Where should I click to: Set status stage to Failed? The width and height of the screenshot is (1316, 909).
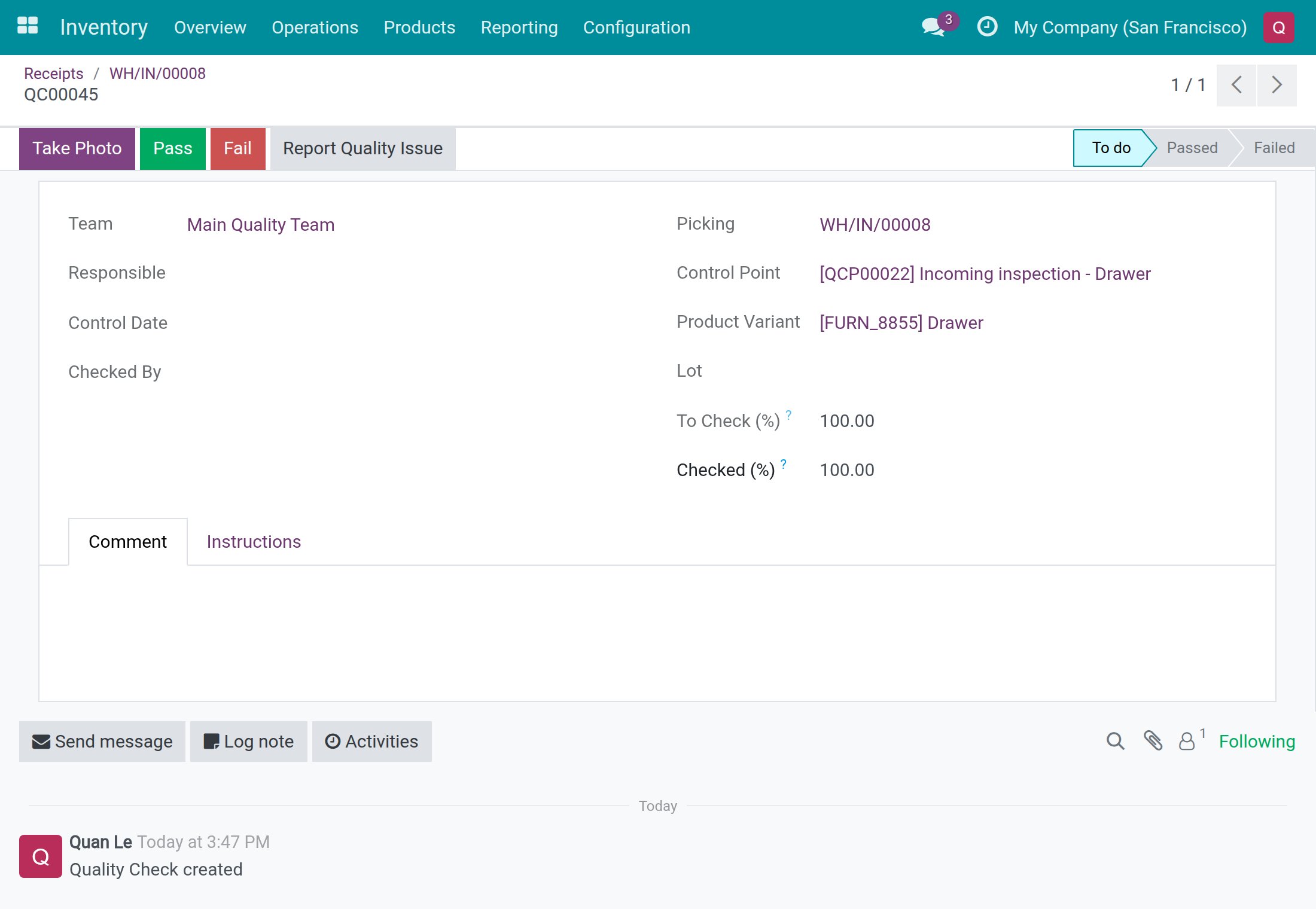point(1274,148)
